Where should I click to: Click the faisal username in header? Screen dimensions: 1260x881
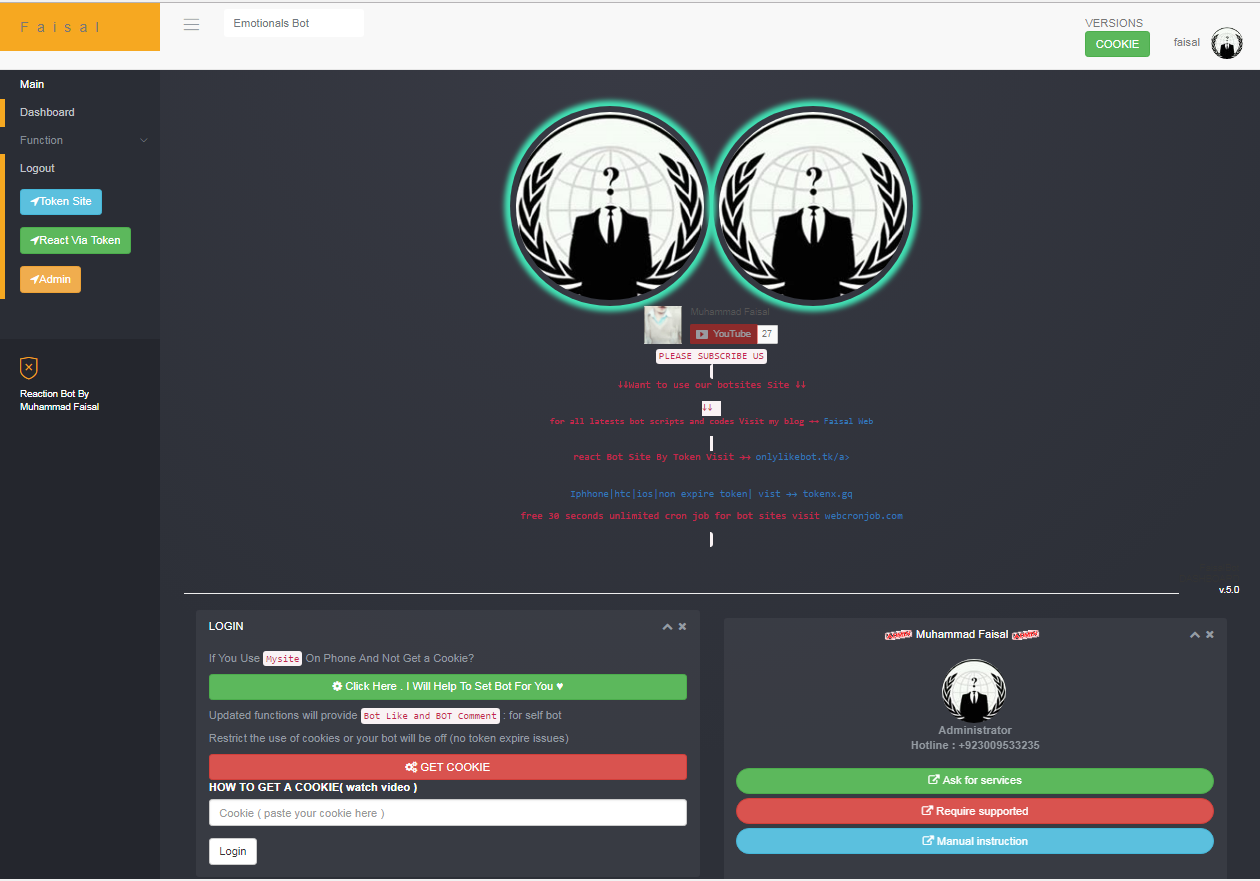coord(1187,42)
